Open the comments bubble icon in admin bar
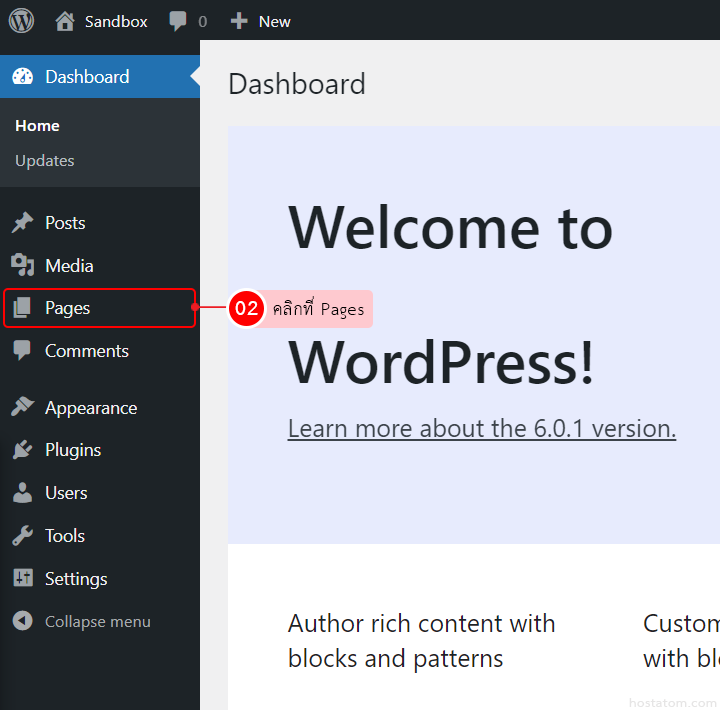Viewport: 720px width, 710px height. (x=178, y=21)
